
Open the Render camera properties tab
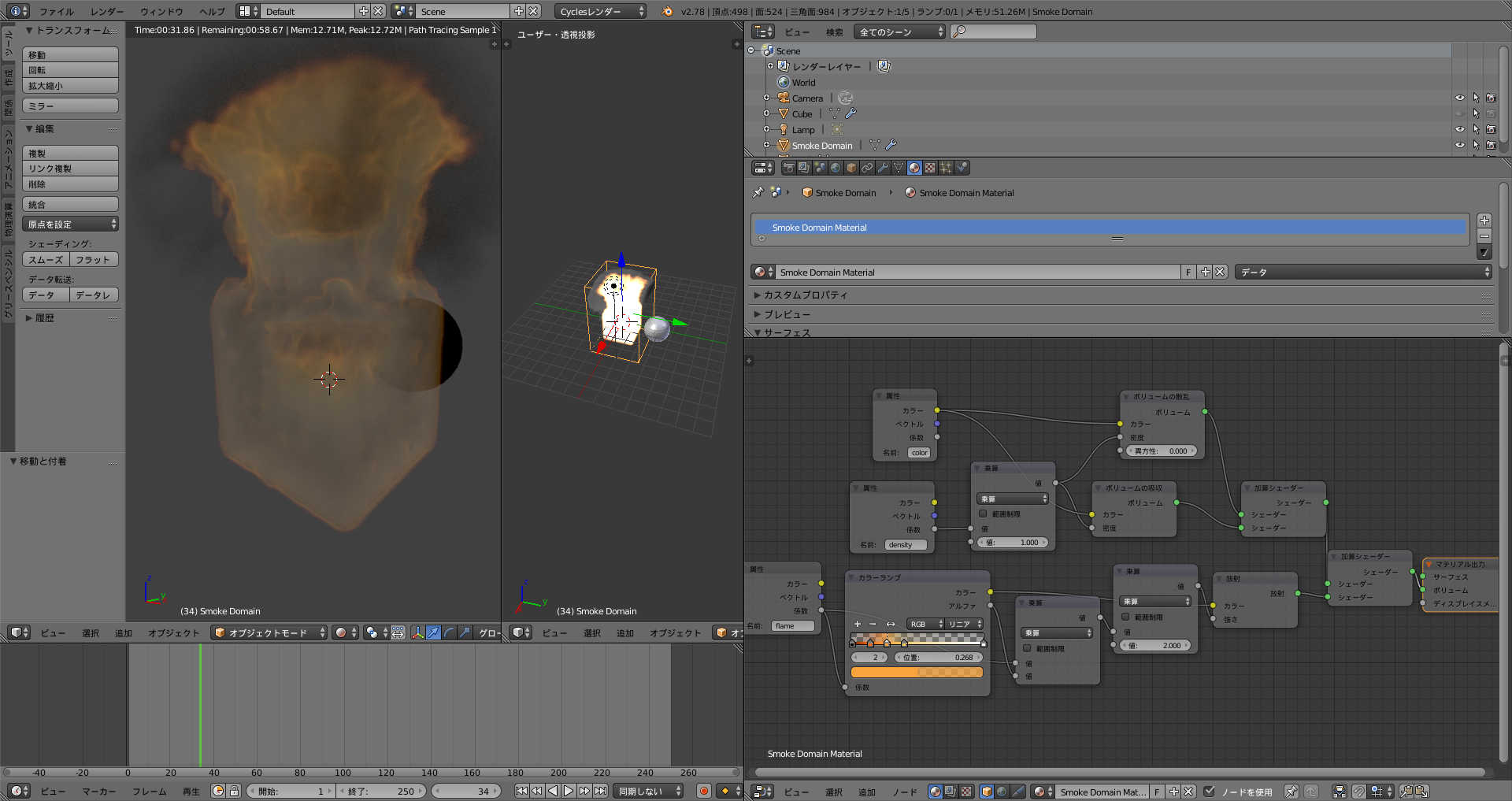(788, 168)
